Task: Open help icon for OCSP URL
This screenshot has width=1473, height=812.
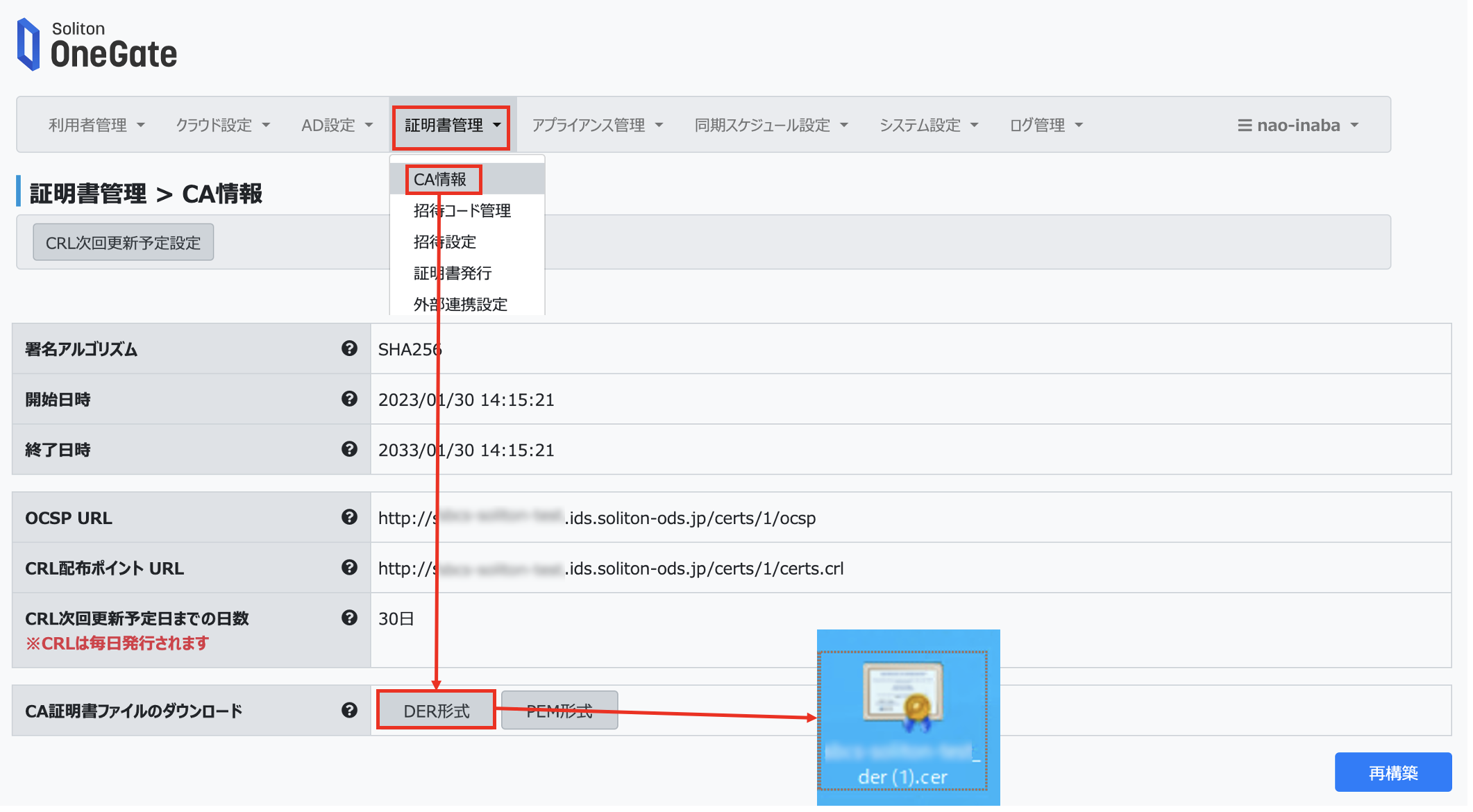Action: [349, 518]
